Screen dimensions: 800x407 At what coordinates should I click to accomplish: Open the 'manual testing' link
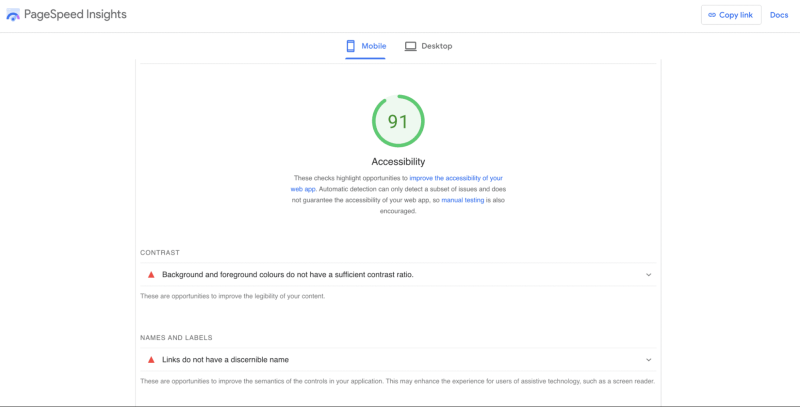[x=463, y=200]
